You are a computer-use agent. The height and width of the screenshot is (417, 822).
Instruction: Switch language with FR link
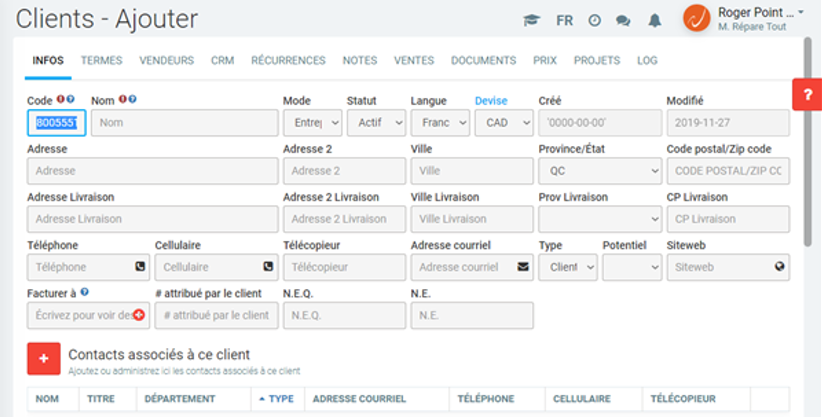point(565,20)
